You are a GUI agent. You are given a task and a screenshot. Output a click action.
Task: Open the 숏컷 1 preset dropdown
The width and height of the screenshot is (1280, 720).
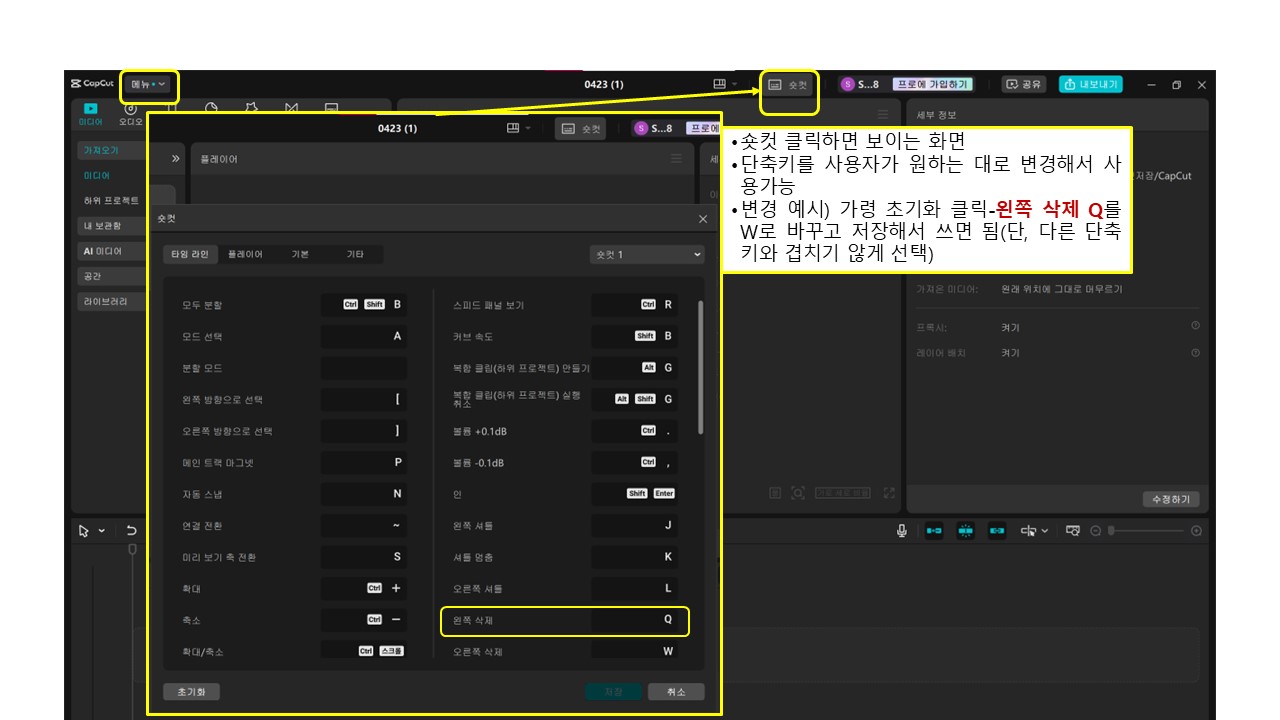click(647, 255)
